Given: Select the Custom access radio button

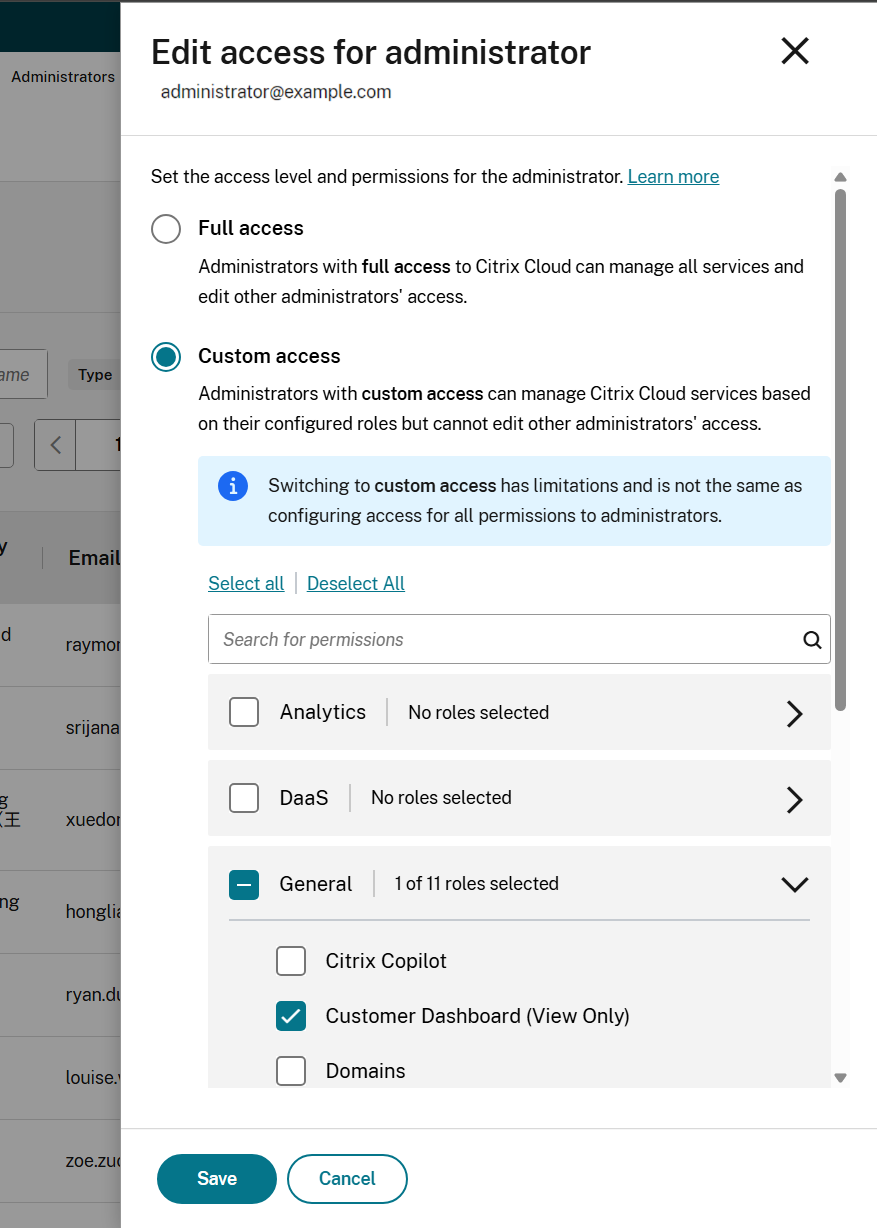Looking at the screenshot, I should [166, 357].
